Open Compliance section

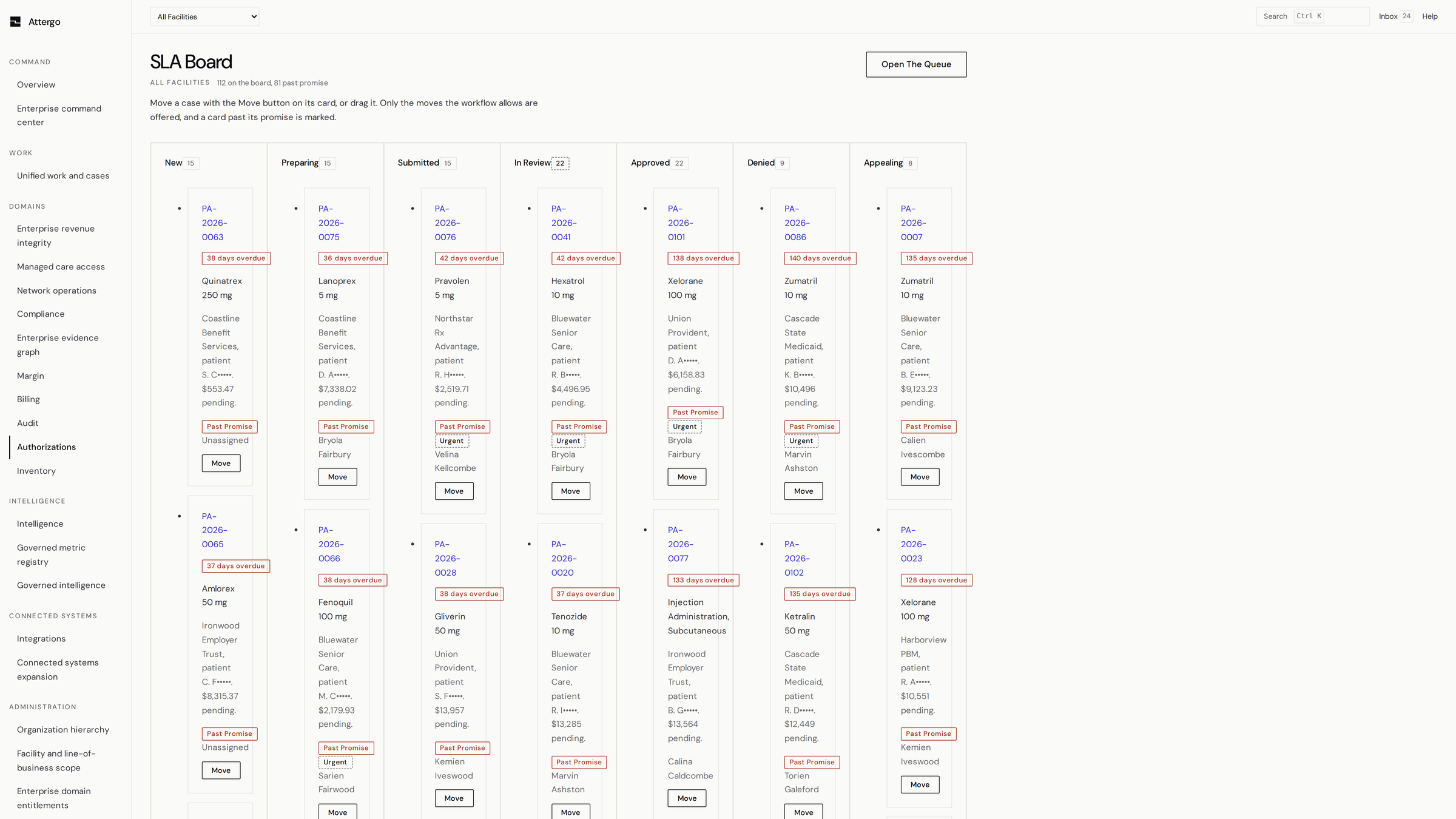tap(41, 314)
